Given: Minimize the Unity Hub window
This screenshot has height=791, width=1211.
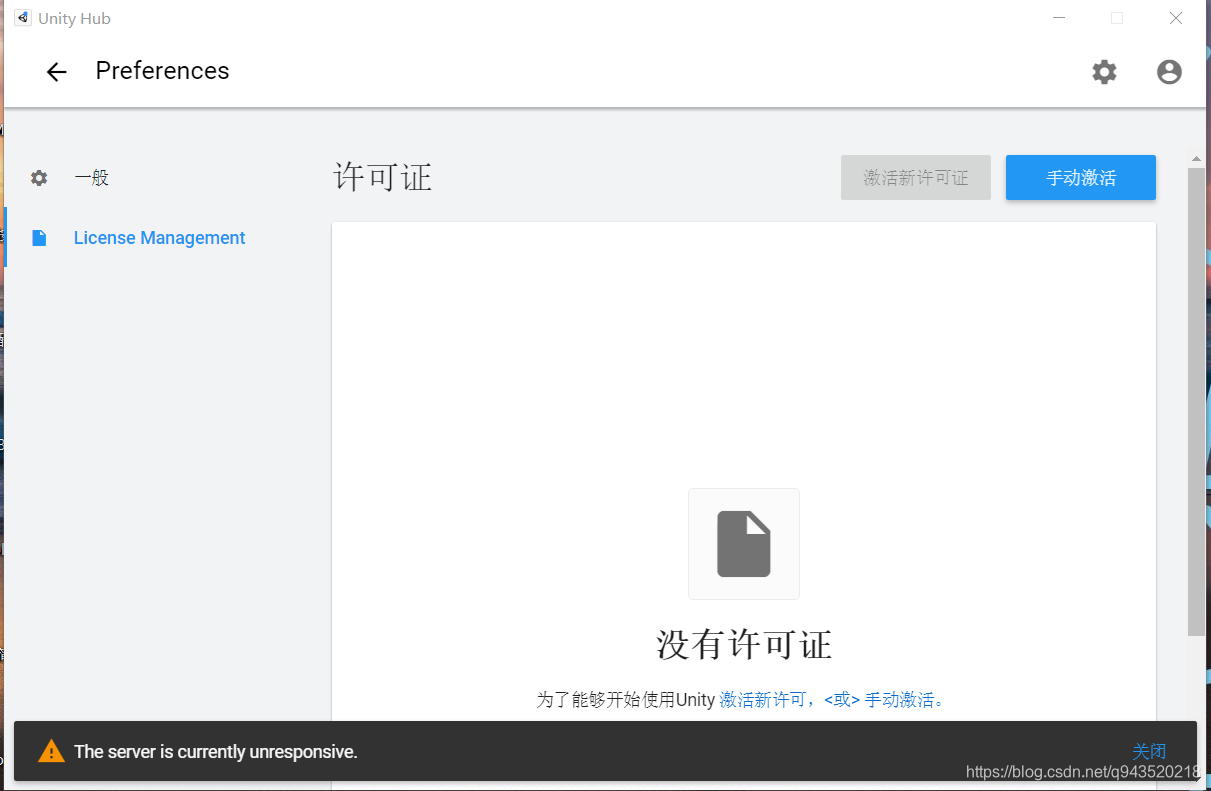Looking at the screenshot, I should click(1059, 18).
